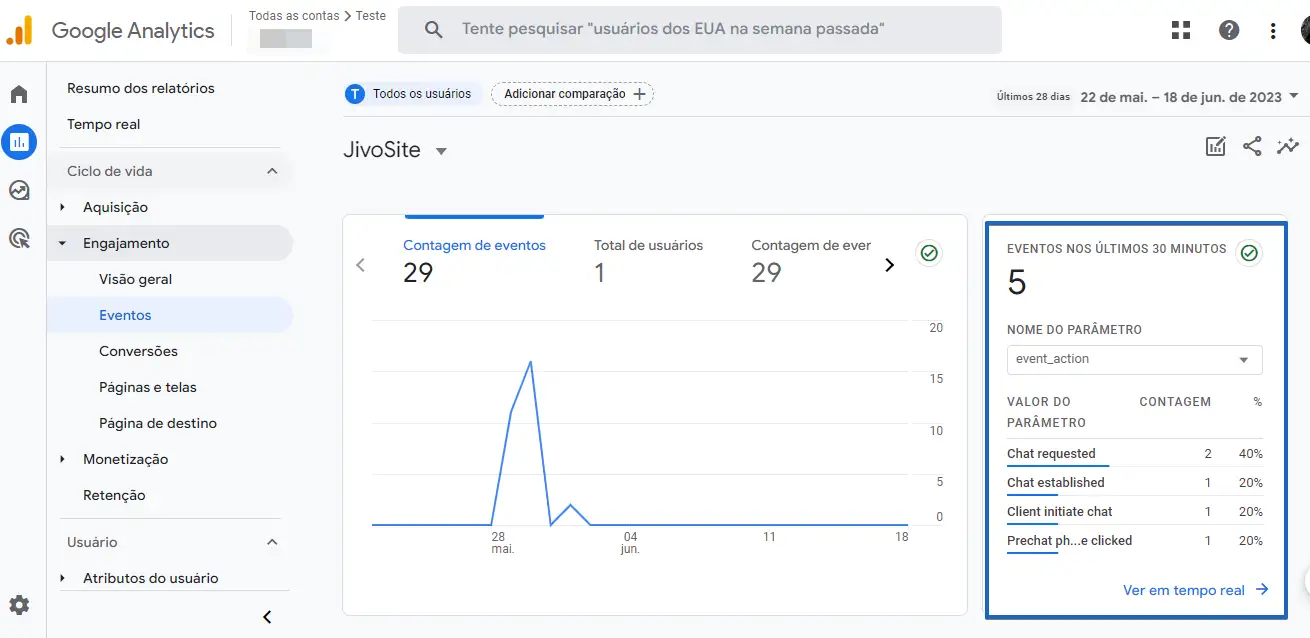The width and height of the screenshot is (1310, 638).
Task: Click the search input field
Action: point(700,30)
